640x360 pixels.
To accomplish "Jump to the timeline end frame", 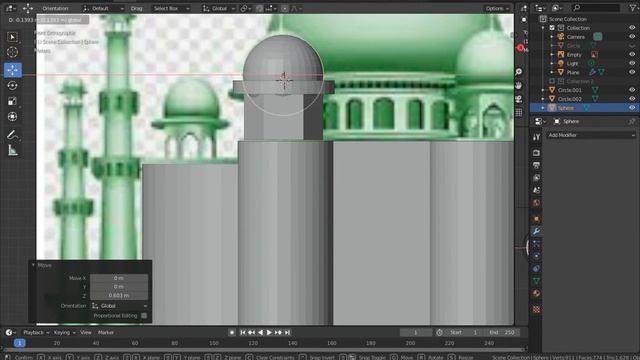I will (x=287, y=333).
